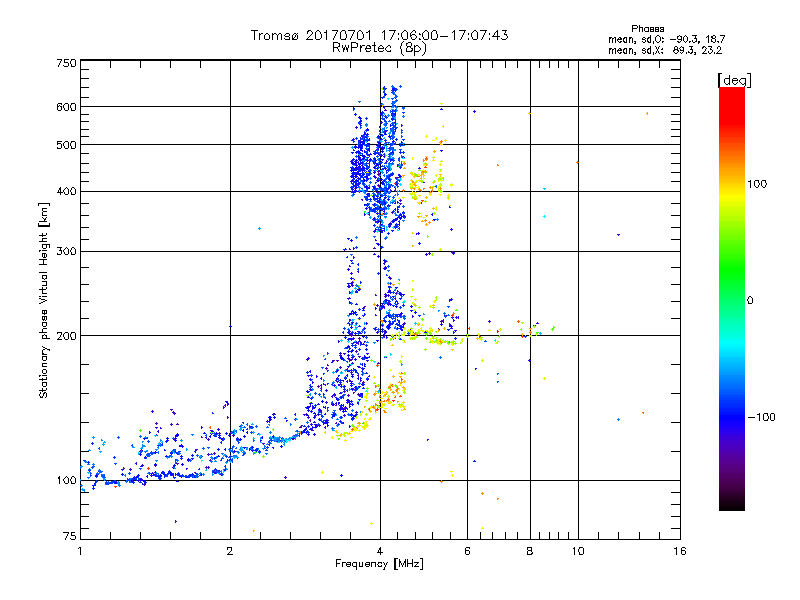
Task: Click the colorbar '0' tick label
Action: click(x=750, y=301)
